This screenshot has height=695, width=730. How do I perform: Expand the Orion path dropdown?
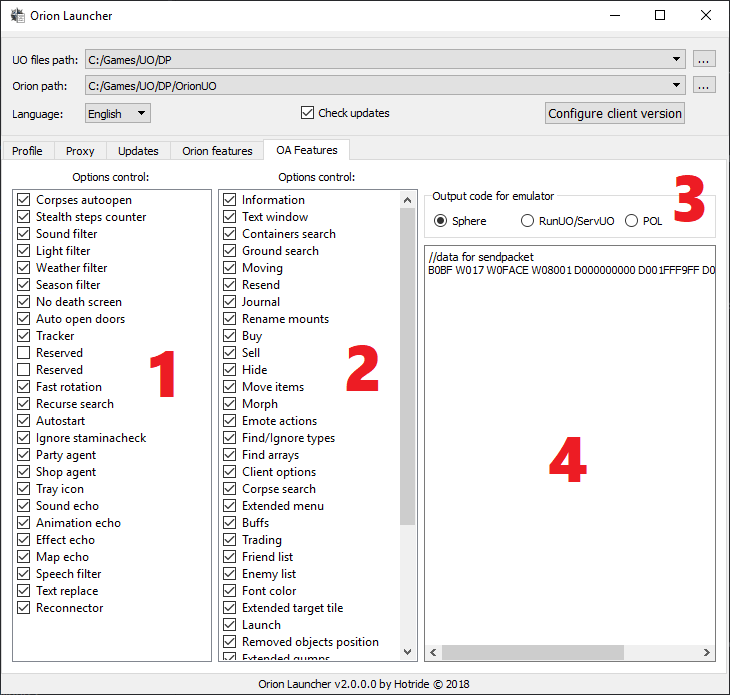click(676, 85)
